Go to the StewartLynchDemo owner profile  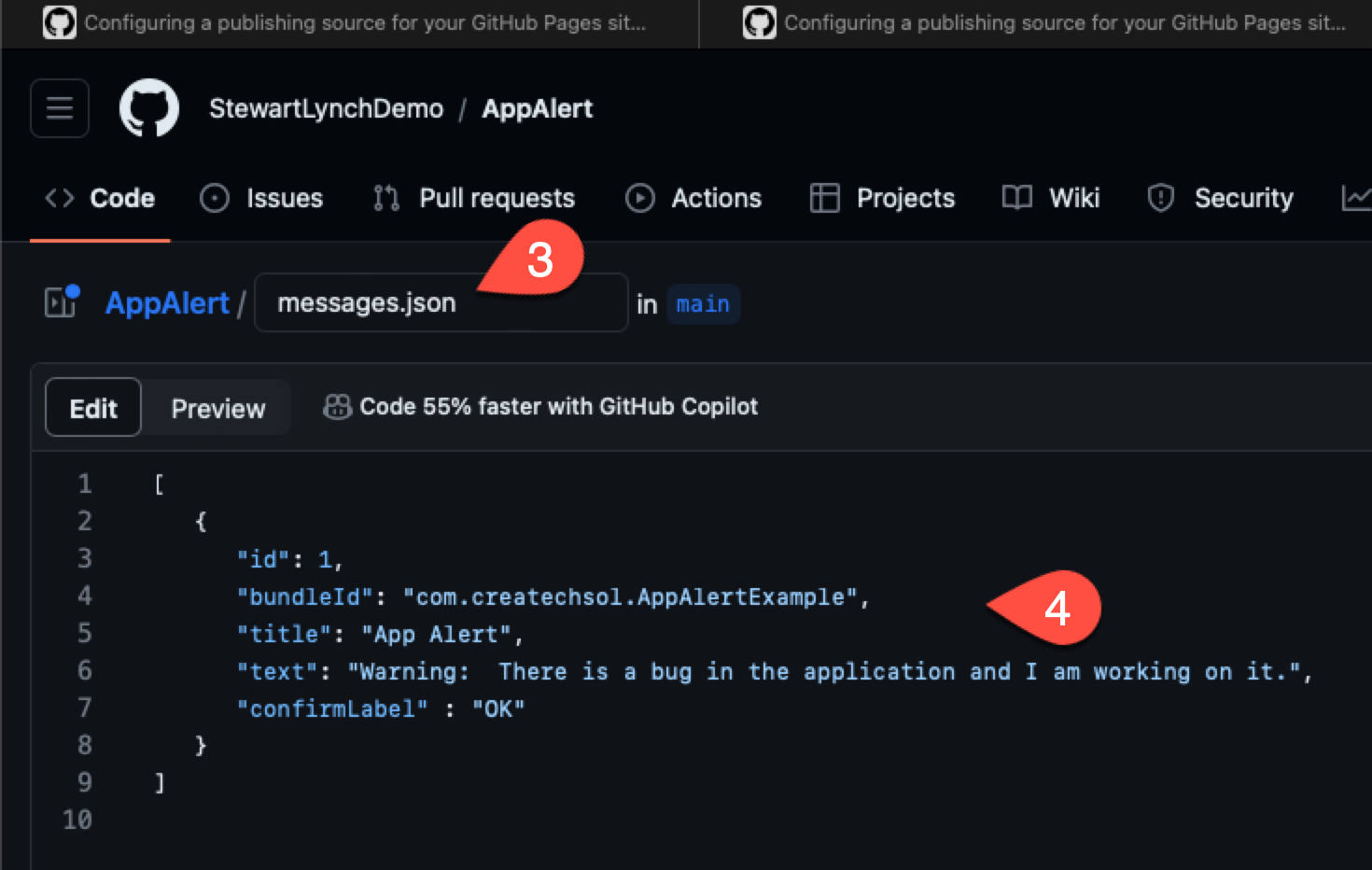pyautogui.click(x=326, y=108)
